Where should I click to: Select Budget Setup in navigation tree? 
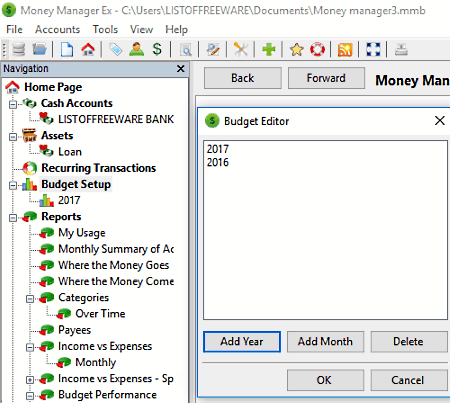pyautogui.click(x=76, y=184)
